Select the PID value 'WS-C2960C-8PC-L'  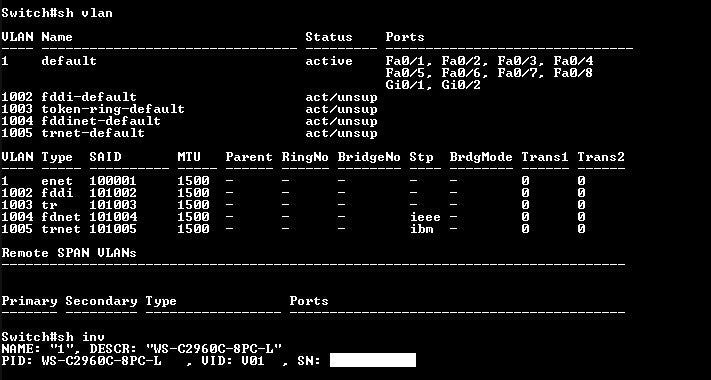[x=101, y=361]
